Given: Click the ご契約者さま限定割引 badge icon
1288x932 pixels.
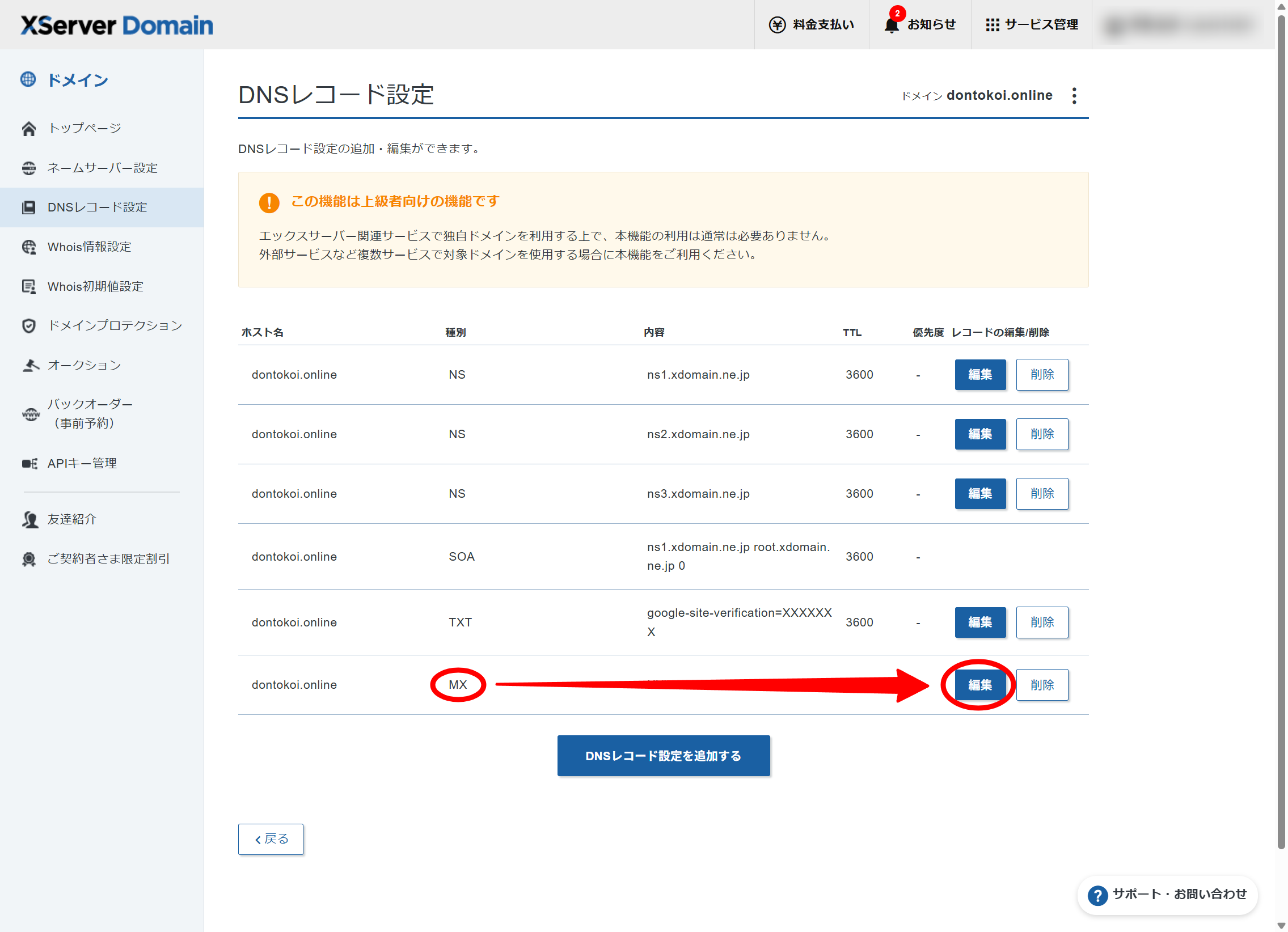Looking at the screenshot, I should [x=29, y=559].
